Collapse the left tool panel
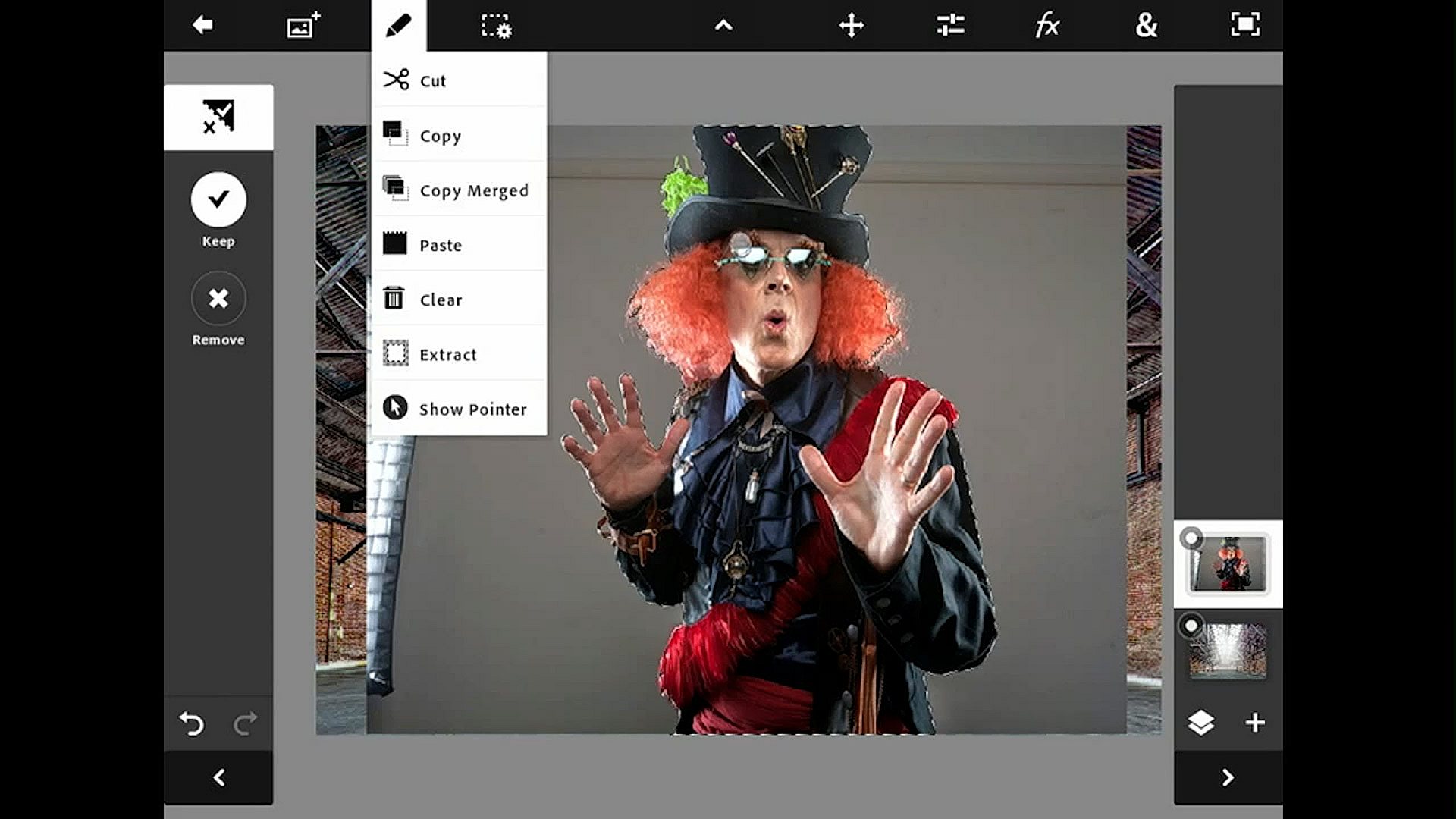Image resolution: width=1456 pixels, height=819 pixels. (x=218, y=777)
